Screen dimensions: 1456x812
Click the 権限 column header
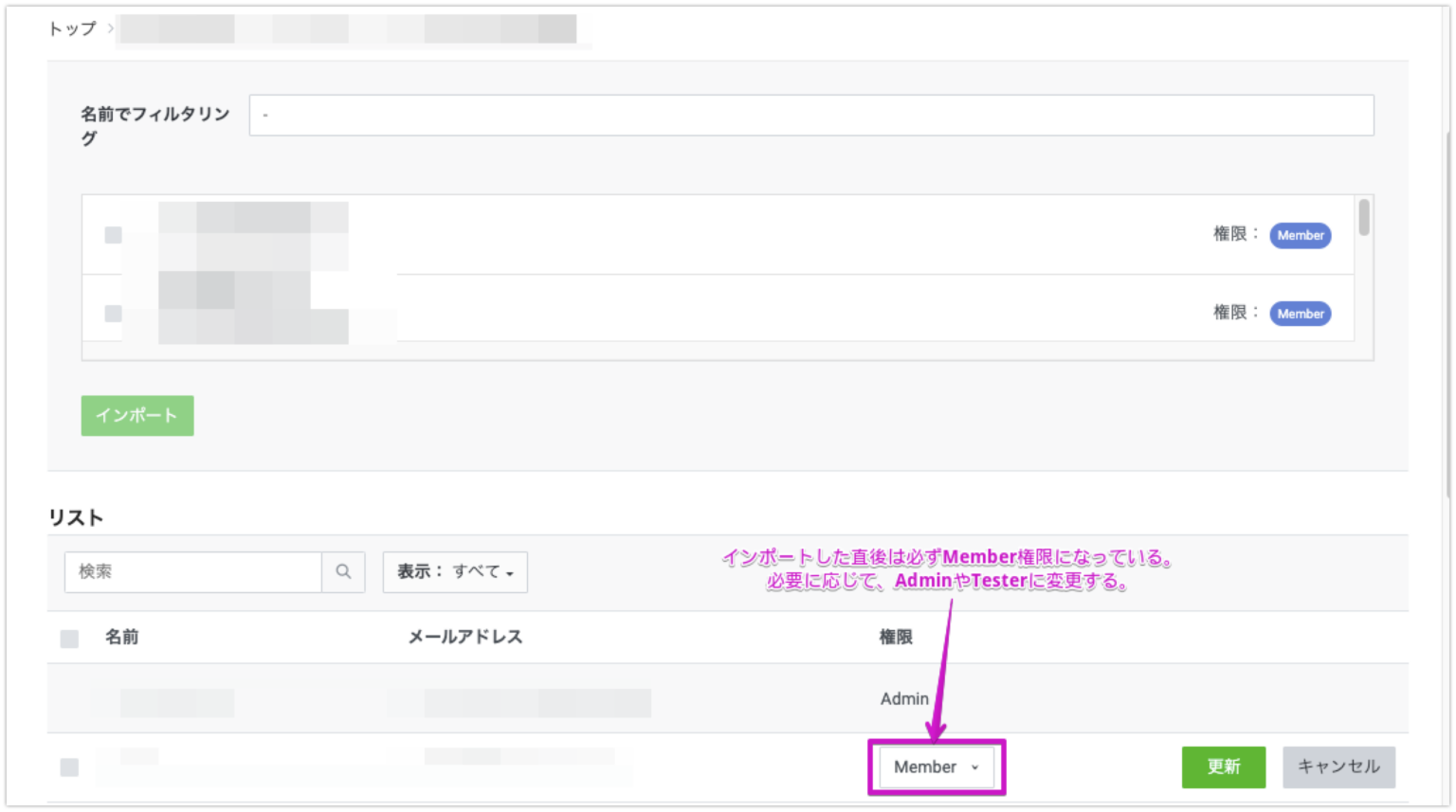pos(896,638)
